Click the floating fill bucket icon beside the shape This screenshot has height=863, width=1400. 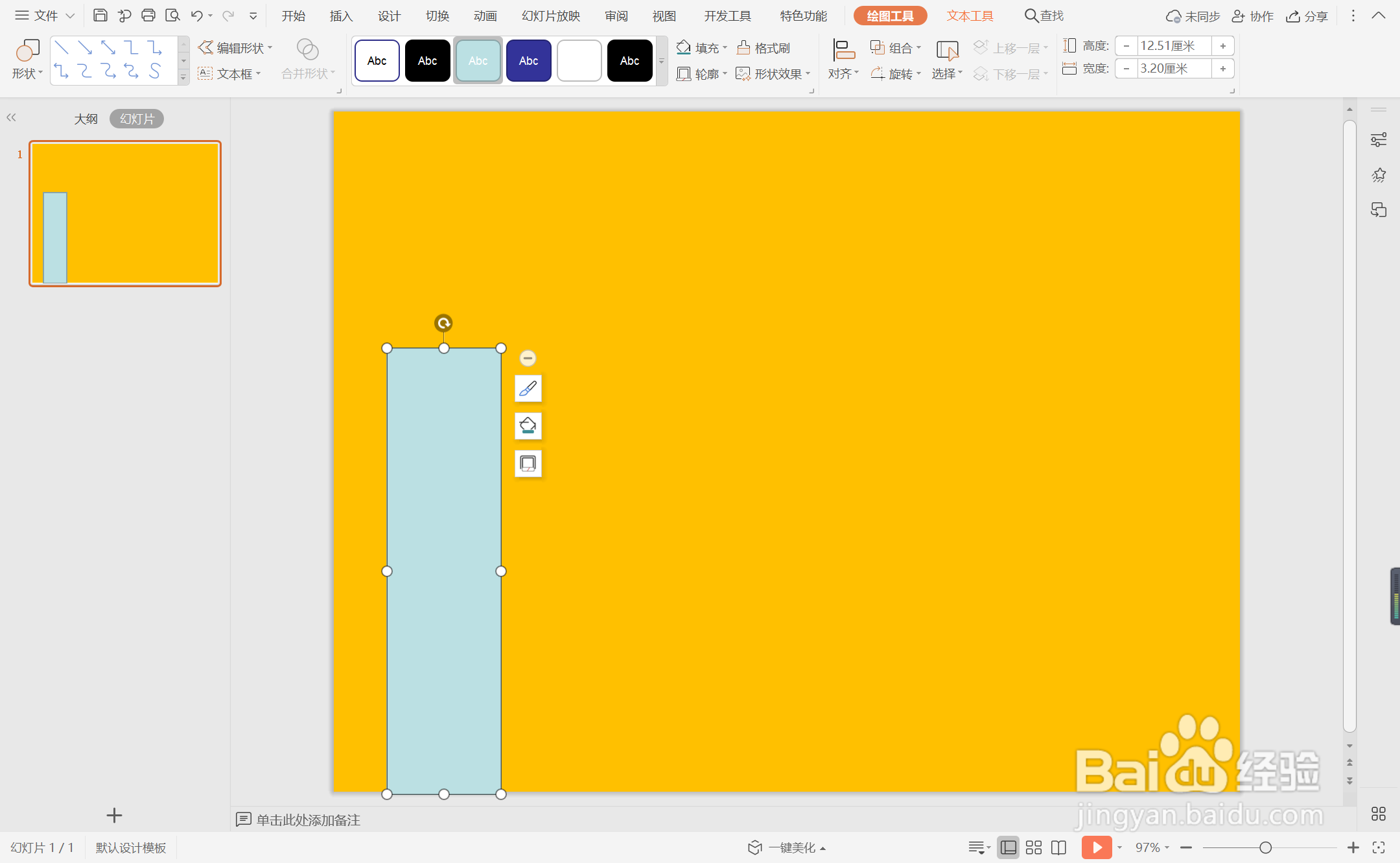pyautogui.click(x=528, y=426)
